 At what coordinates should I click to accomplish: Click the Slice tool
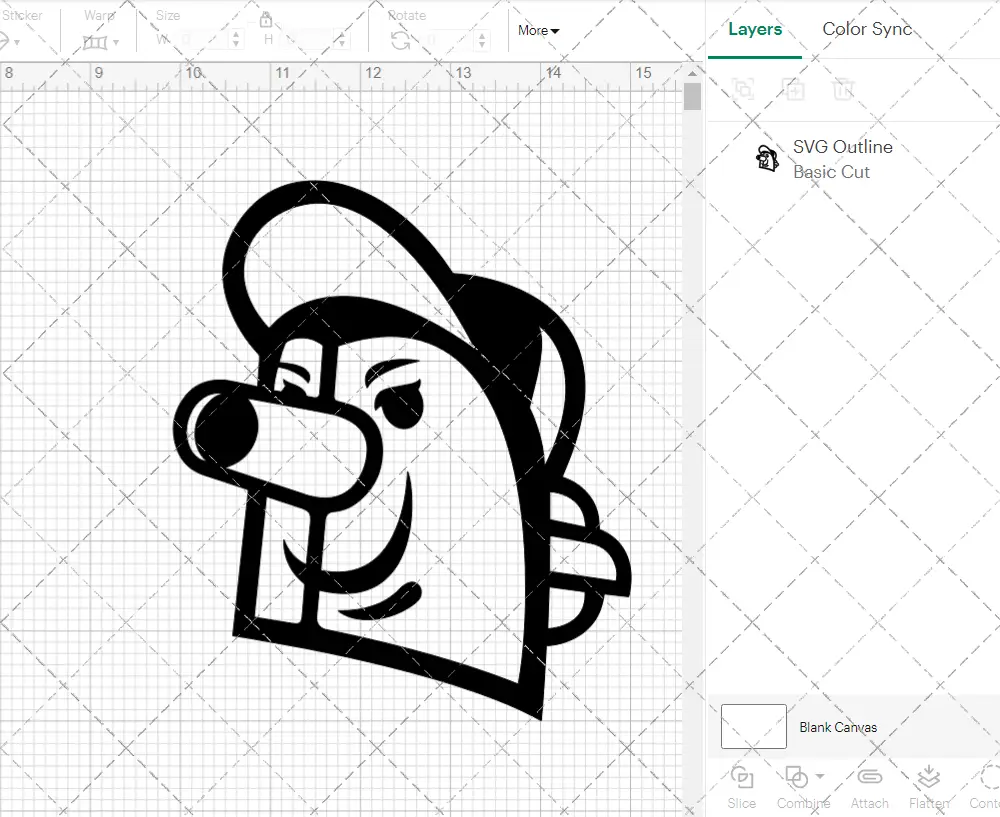[x=742, y=788]
